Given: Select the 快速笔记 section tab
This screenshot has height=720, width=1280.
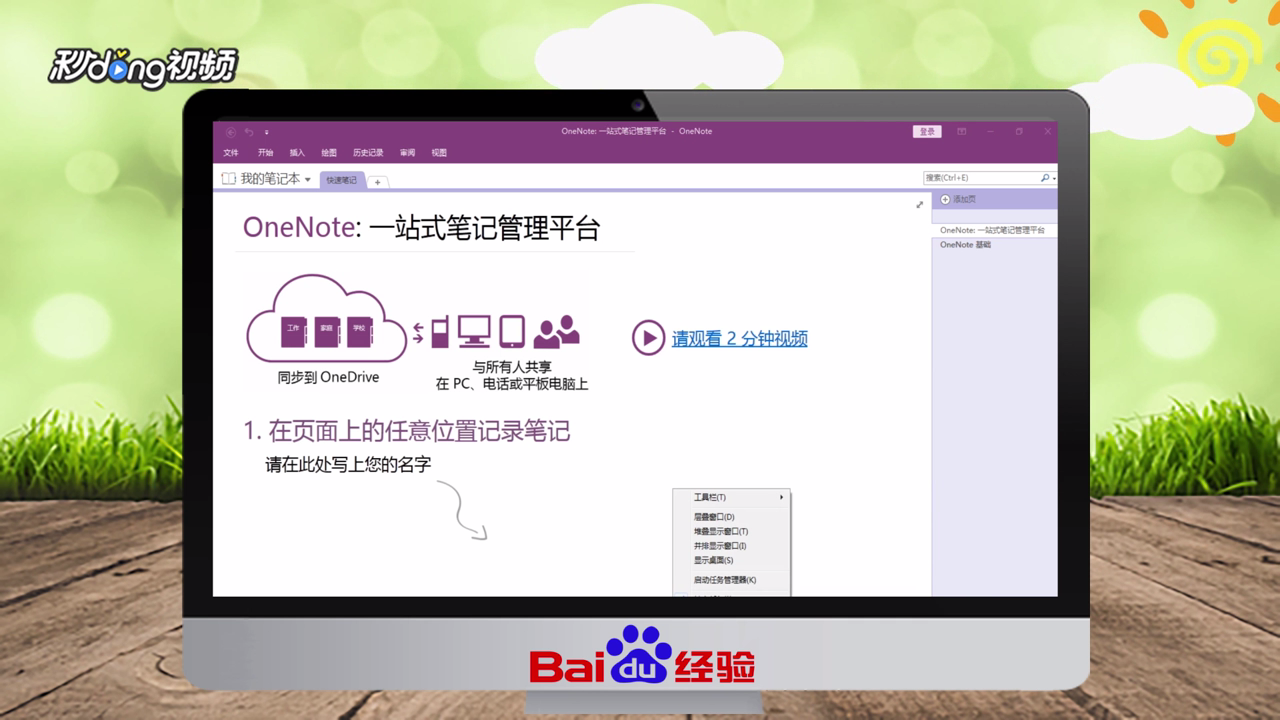Looking at the screenshot, I should coord(341,180).
